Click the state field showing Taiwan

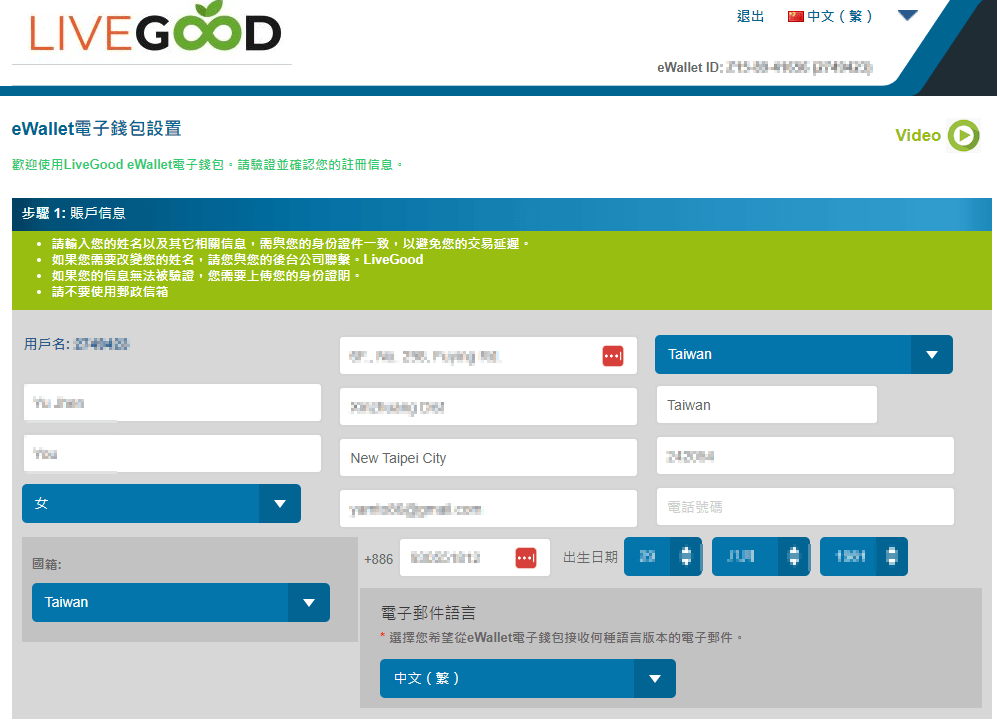click(x=766, y=405)
